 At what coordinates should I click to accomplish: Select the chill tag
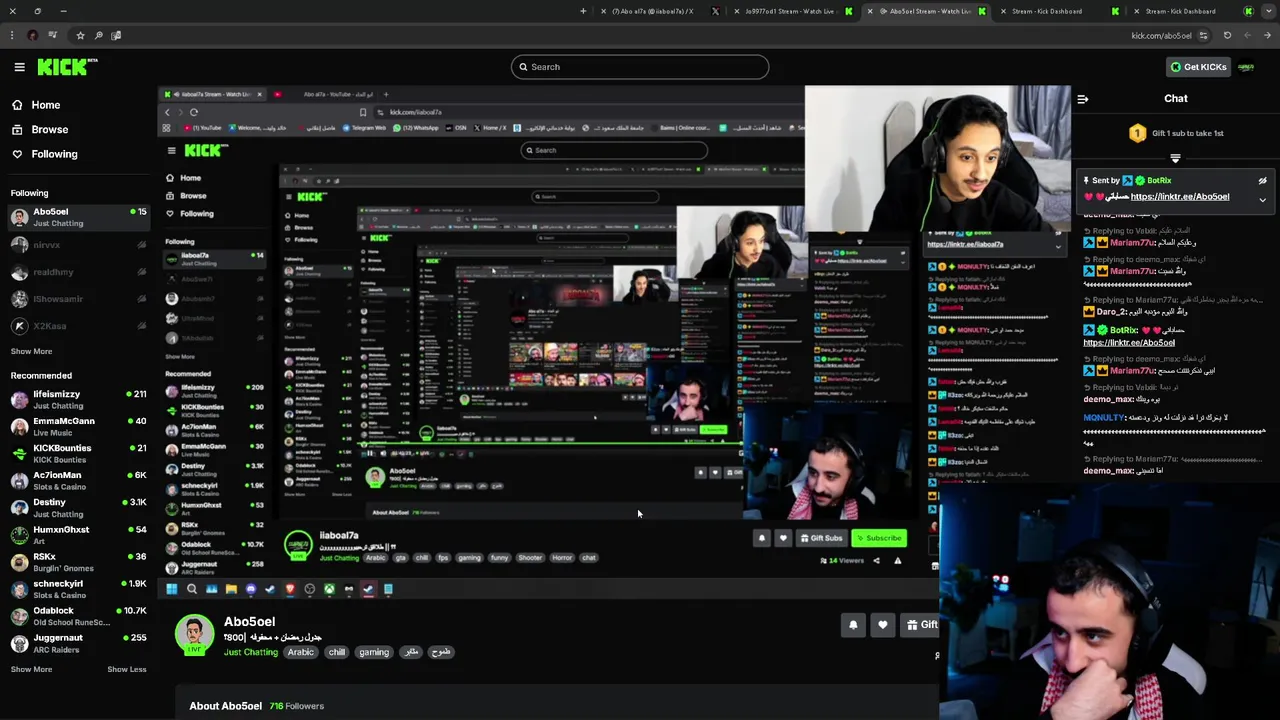click(337, 652)
